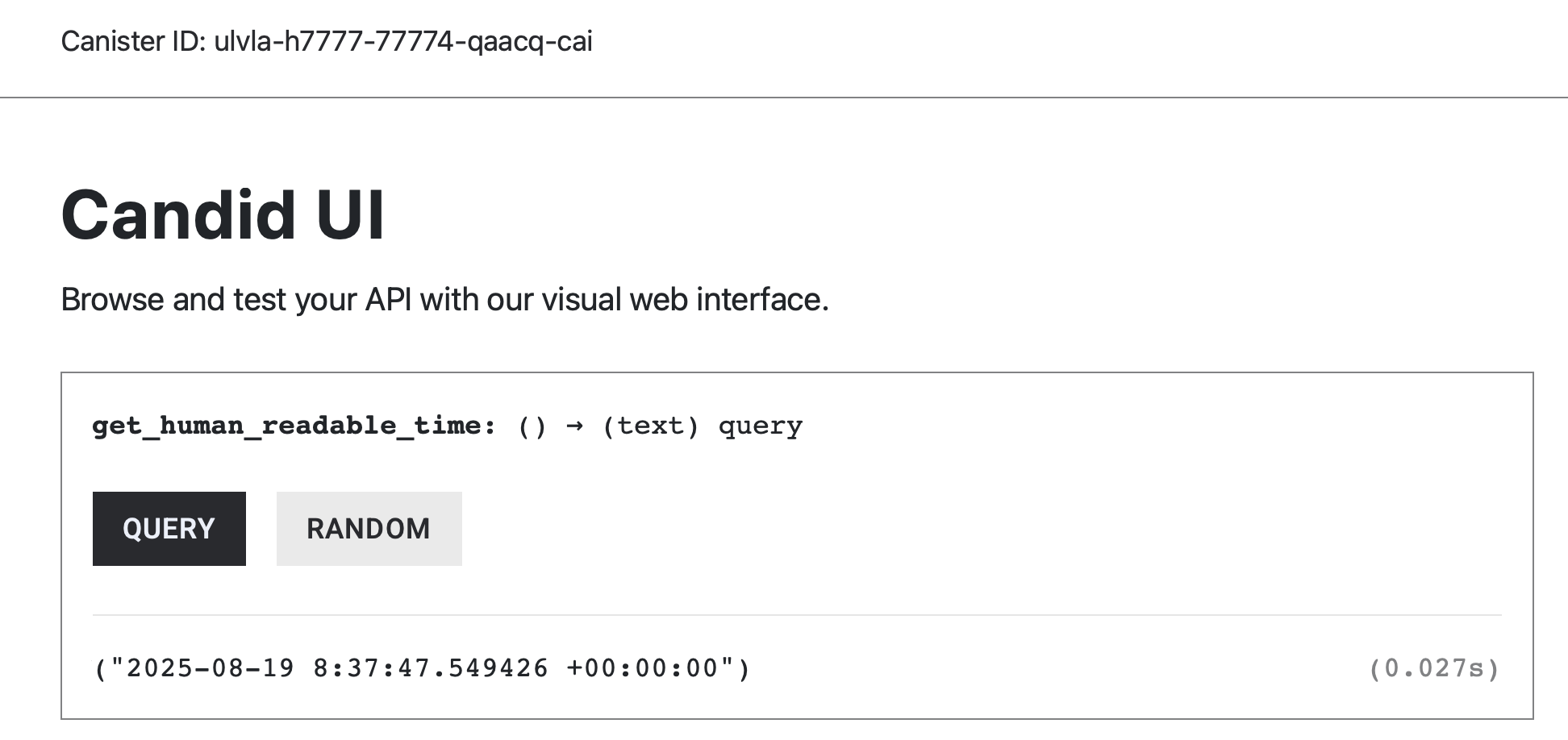The width and height of the screenshot is (1568, 740).
Task: Run the query via the dark QUERY button
Action: point(169,528)
